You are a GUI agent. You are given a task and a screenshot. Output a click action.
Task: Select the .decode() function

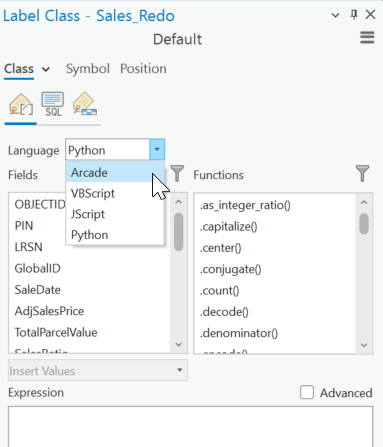click(x=224, y=312)
